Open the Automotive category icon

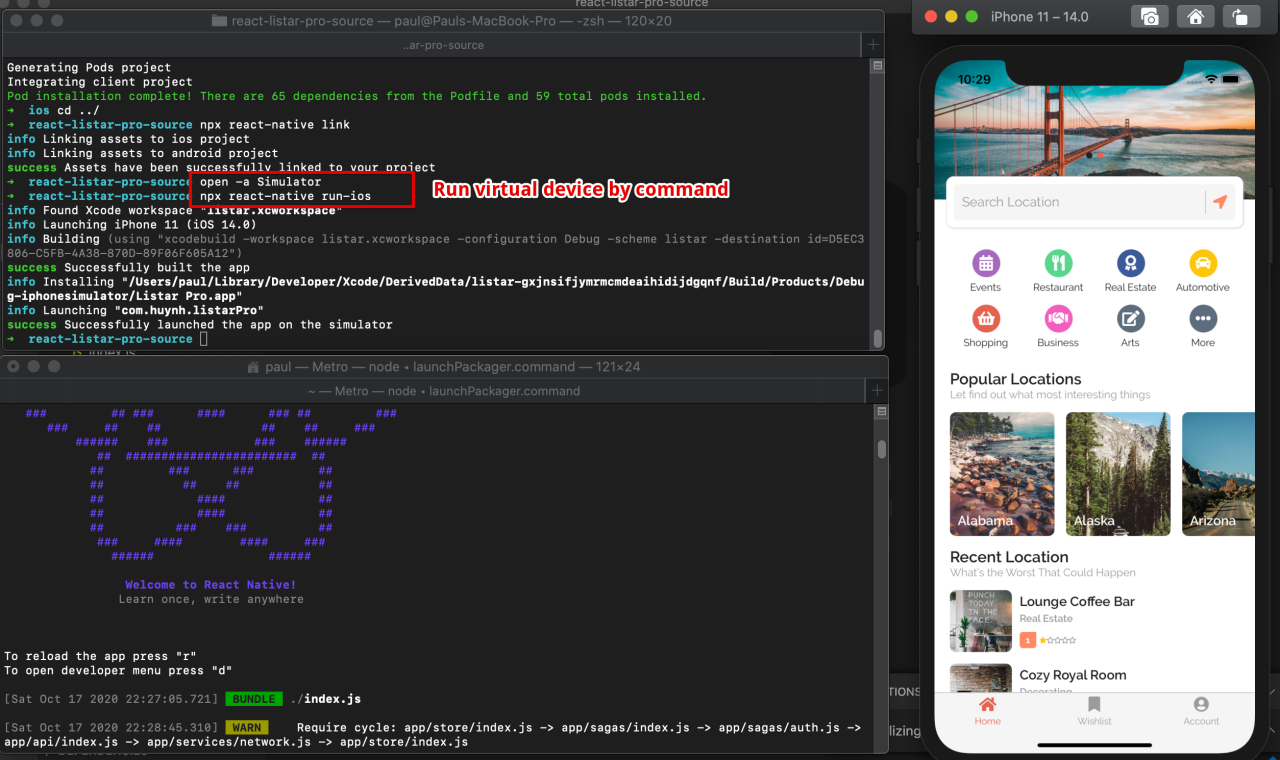click(1203, 263)
